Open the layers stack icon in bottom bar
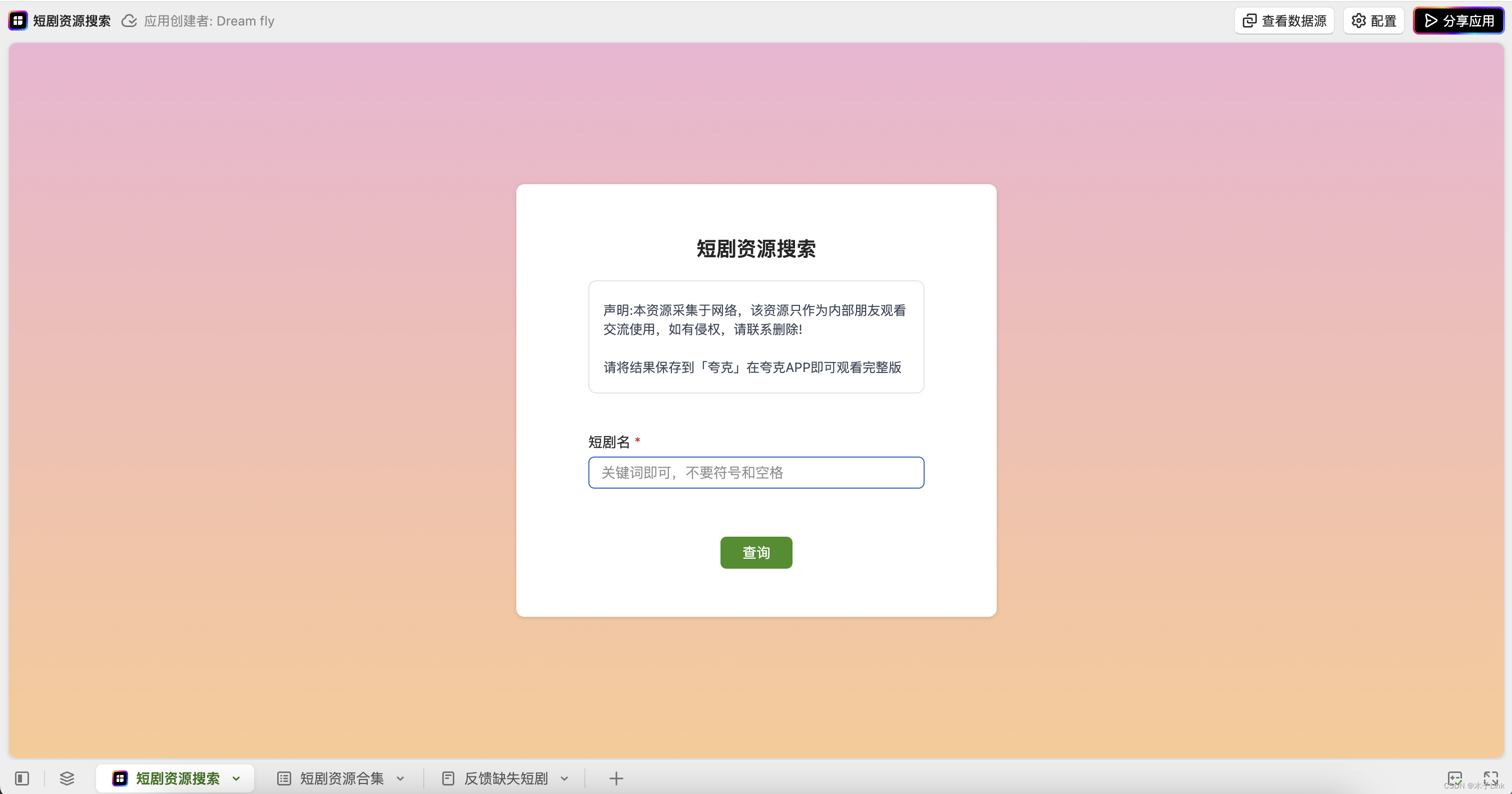Screen dimensions: 1512x794 67,778
